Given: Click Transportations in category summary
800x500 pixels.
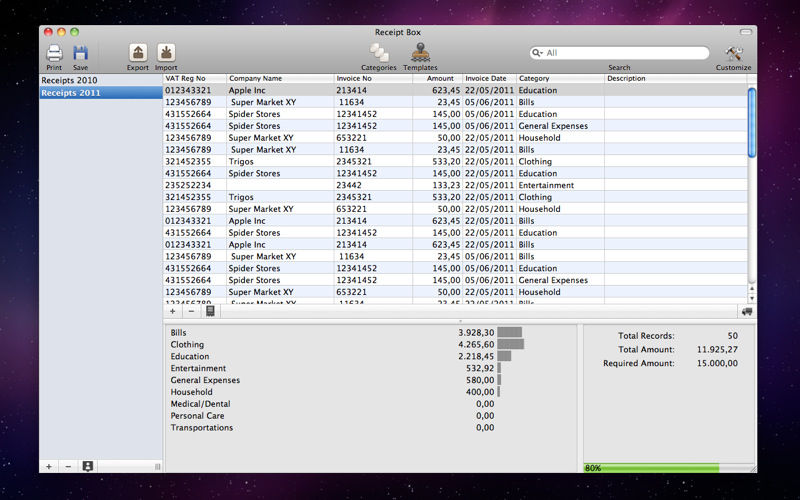Looking at the screenshot, I should point(202,428).
